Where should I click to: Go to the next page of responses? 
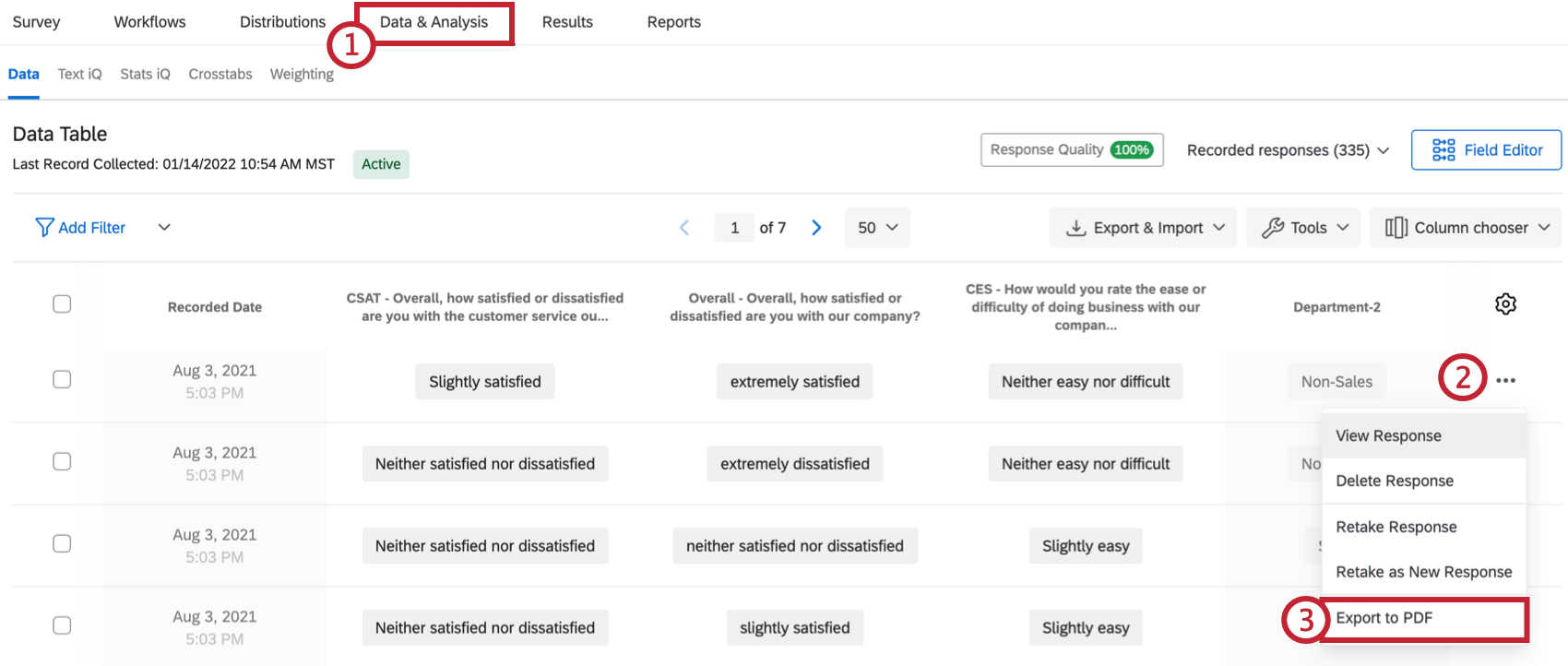point(816,228)
